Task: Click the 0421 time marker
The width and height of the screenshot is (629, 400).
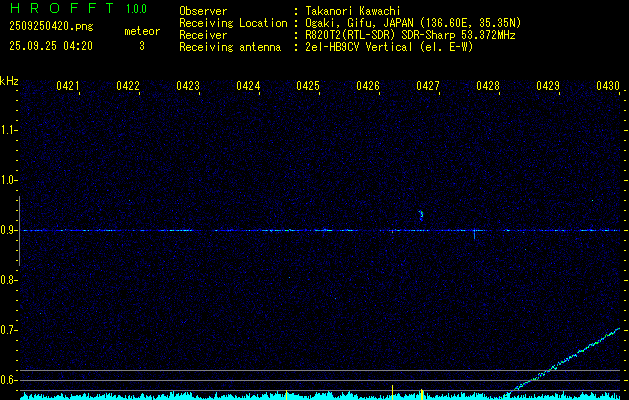Action: coord(67,86)
